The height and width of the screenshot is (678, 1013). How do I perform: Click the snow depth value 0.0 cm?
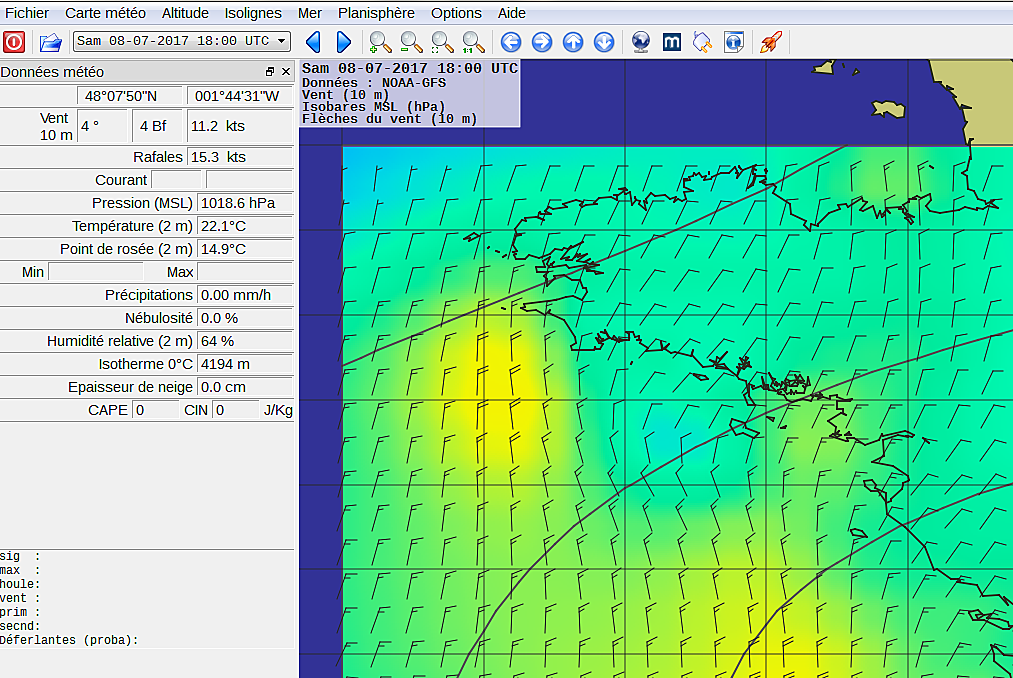[245, 387]
